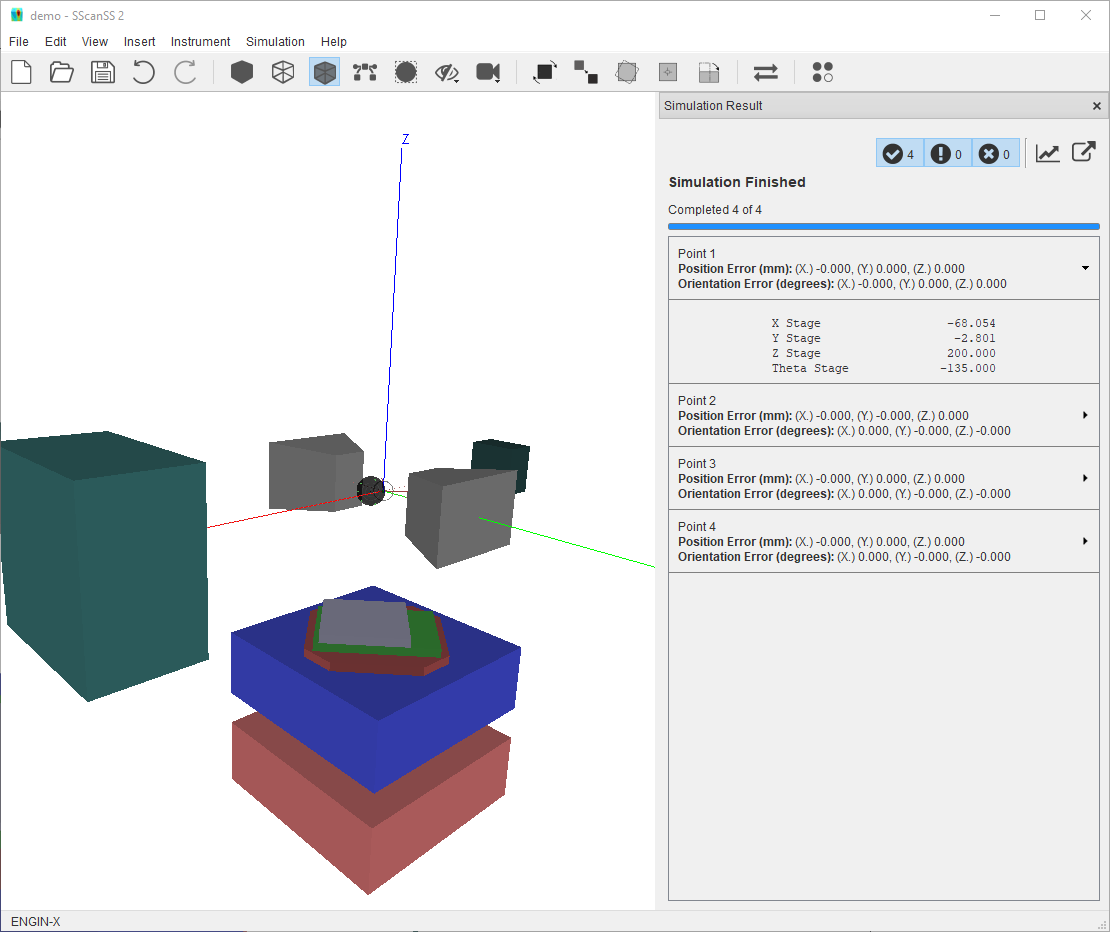Toggle fiducial points visibility icon
The width and height of the screenshot is (1110, 932).
[365, 72]
